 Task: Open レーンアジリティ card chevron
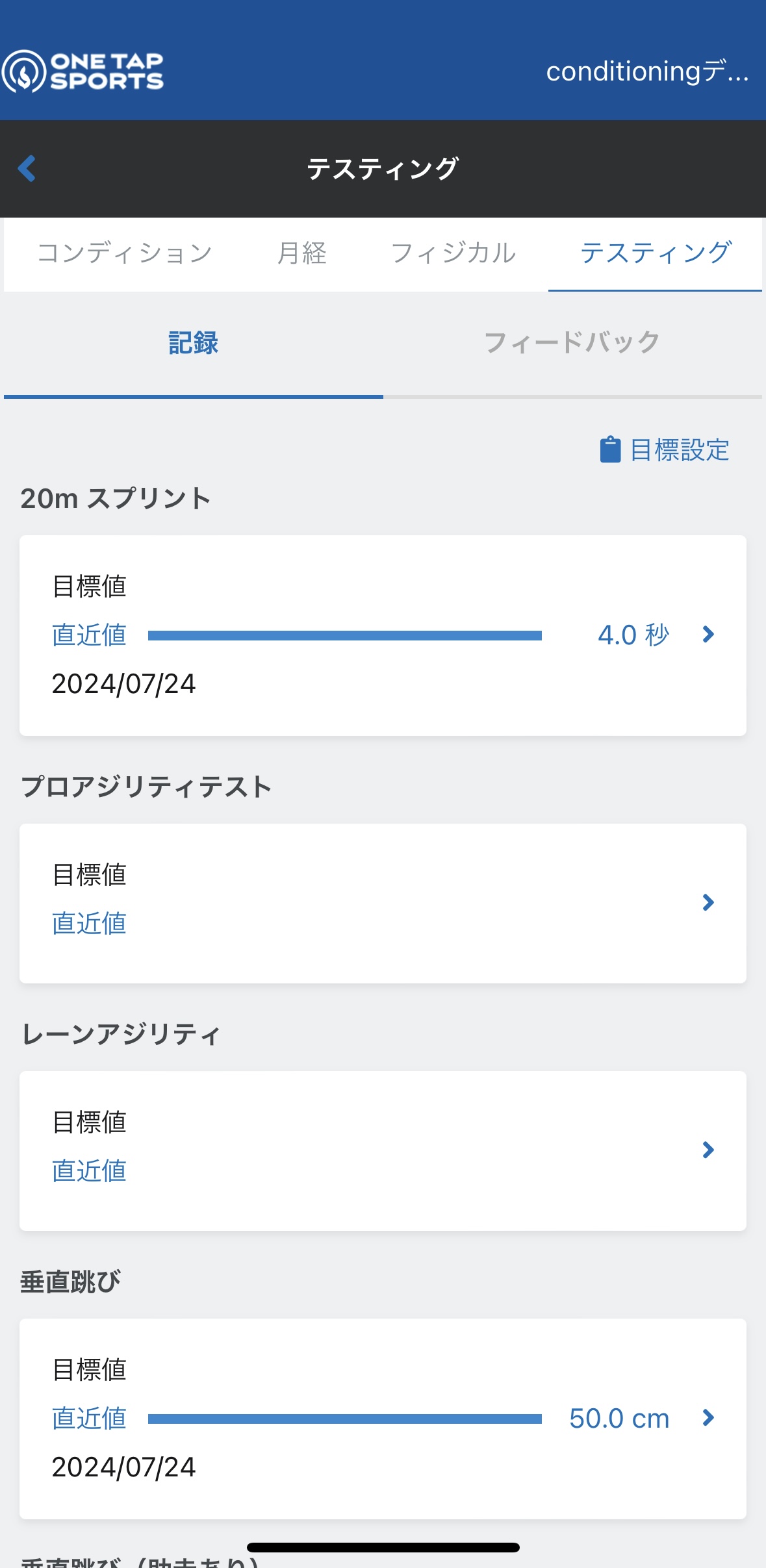tap(708, 1150)
